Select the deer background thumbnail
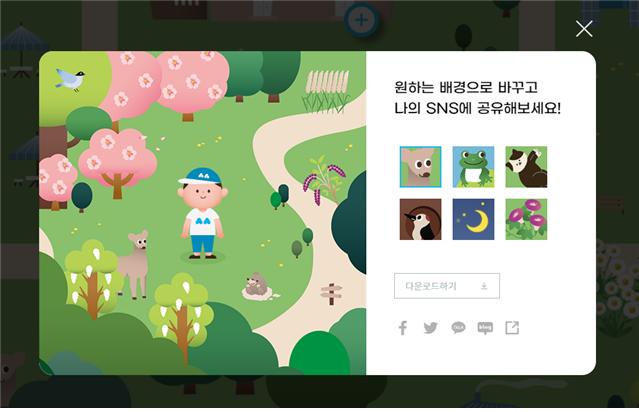 click(420, 167)
